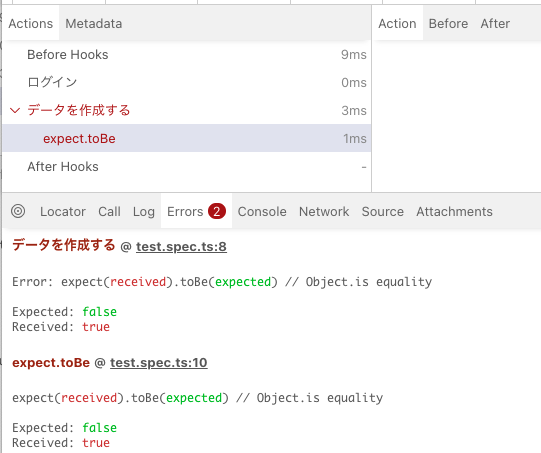Click first error's "Received: true" line
Screen dimensions: 541x453
click(61, 327)
